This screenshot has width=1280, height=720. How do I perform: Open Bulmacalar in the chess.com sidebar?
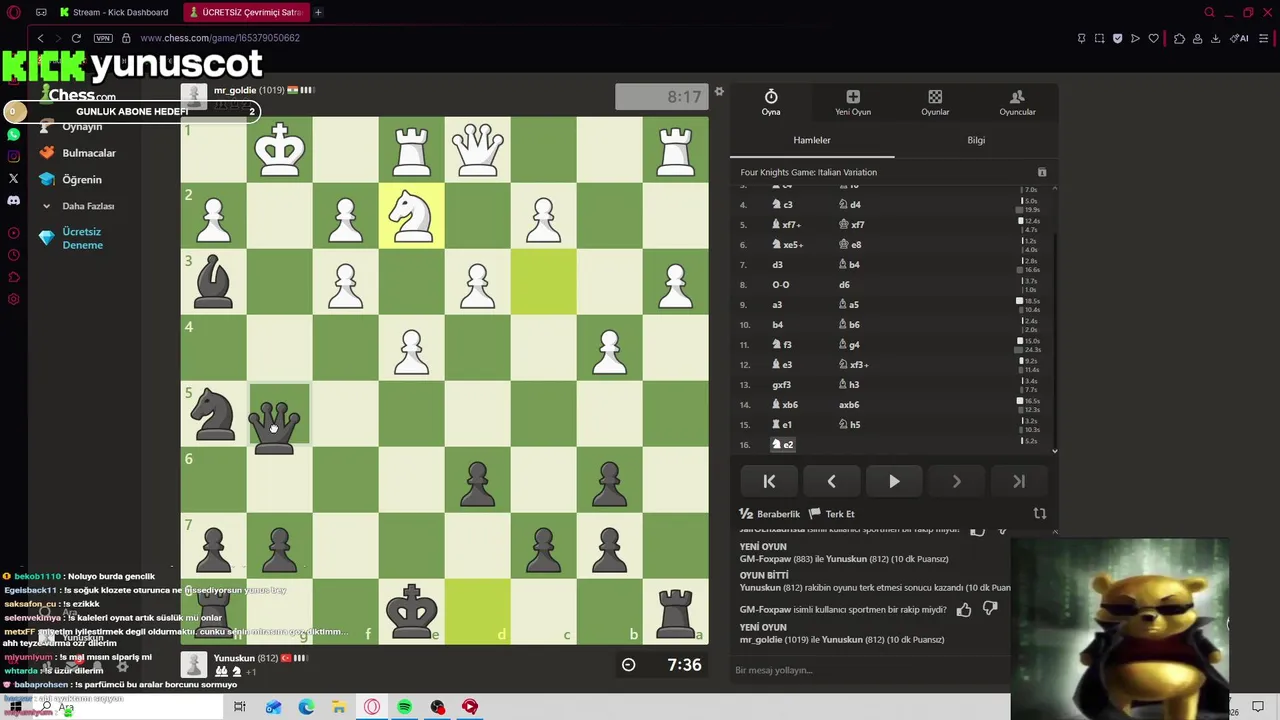78,153
